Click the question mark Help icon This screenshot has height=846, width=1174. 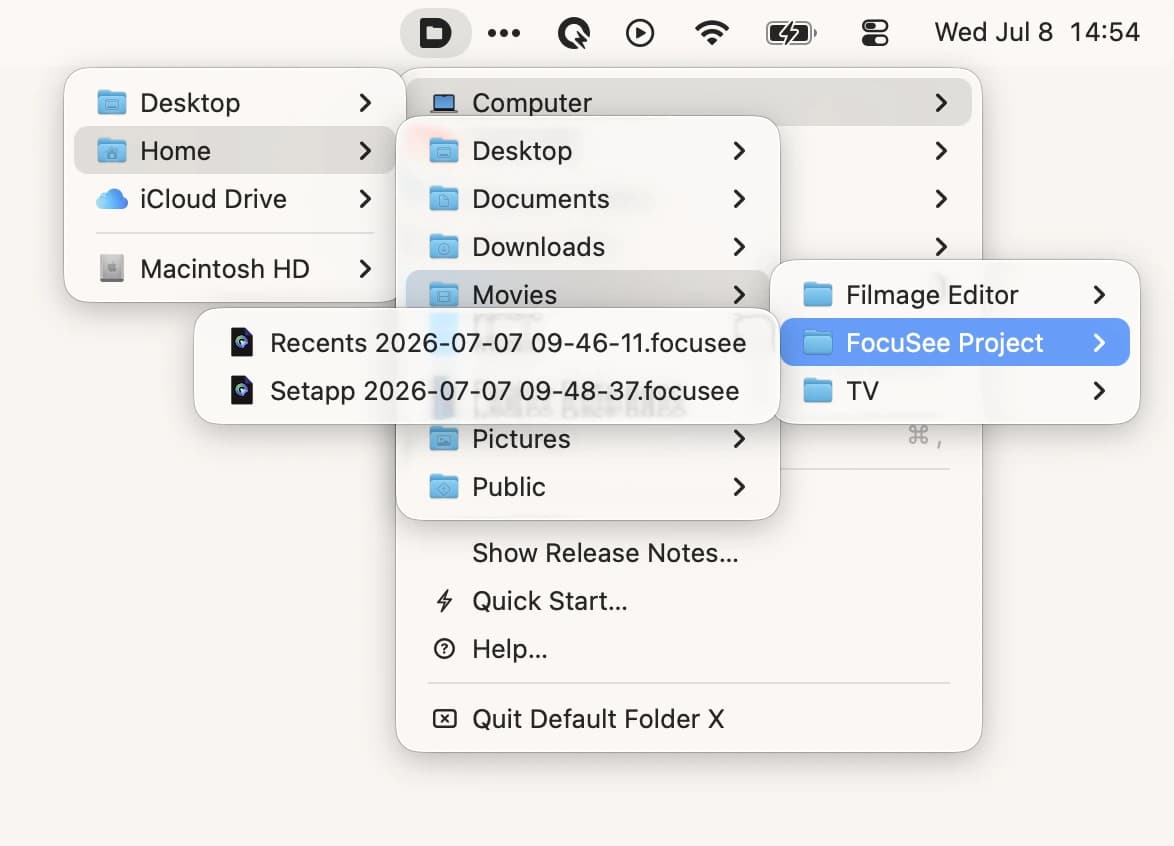(444, 648)
